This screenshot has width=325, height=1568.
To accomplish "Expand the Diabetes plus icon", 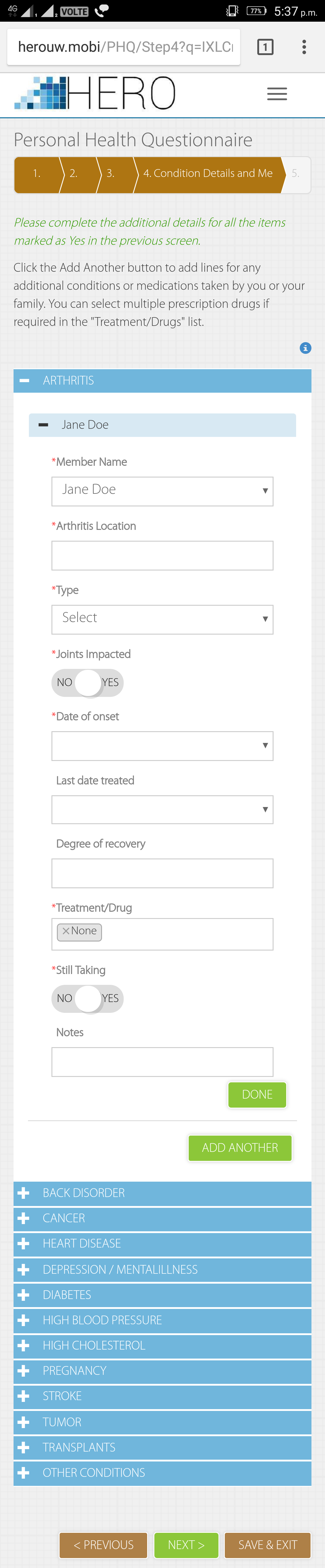I will (24, 1295).
